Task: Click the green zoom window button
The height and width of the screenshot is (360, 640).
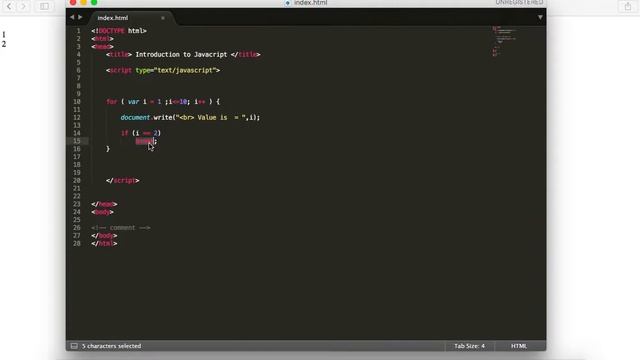Action: point(94,2)
